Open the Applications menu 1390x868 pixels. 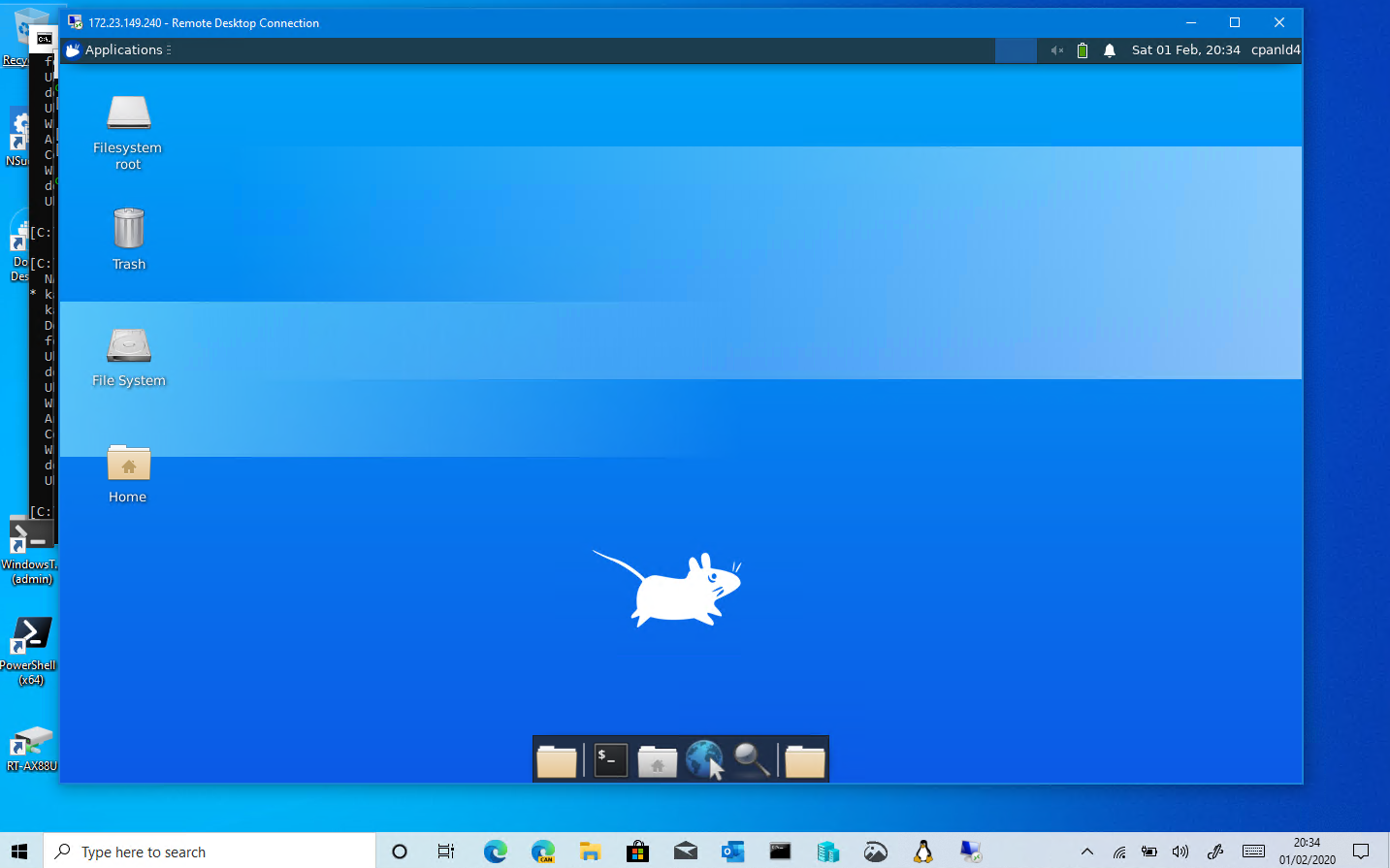tap(114, 50)
